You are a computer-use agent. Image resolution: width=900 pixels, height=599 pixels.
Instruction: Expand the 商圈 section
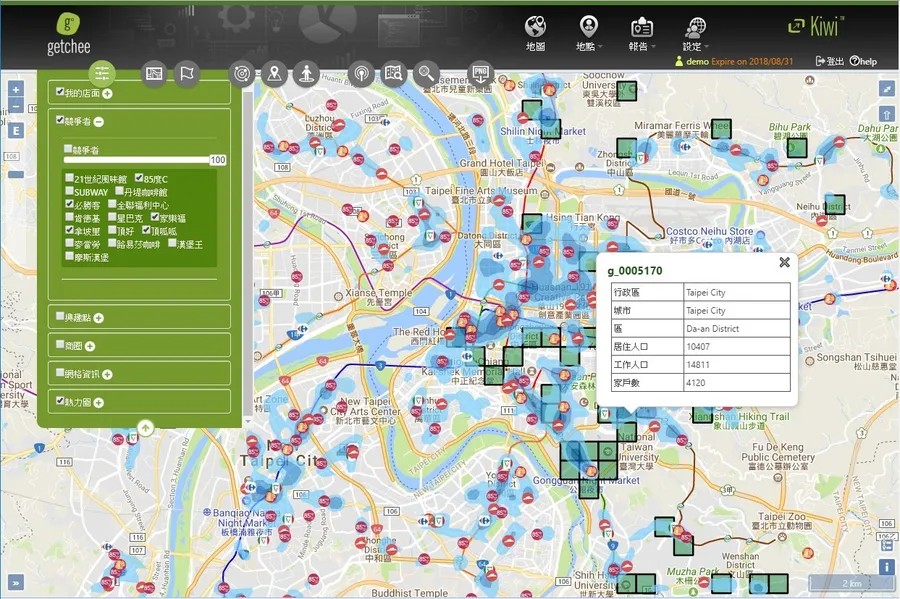90,346
